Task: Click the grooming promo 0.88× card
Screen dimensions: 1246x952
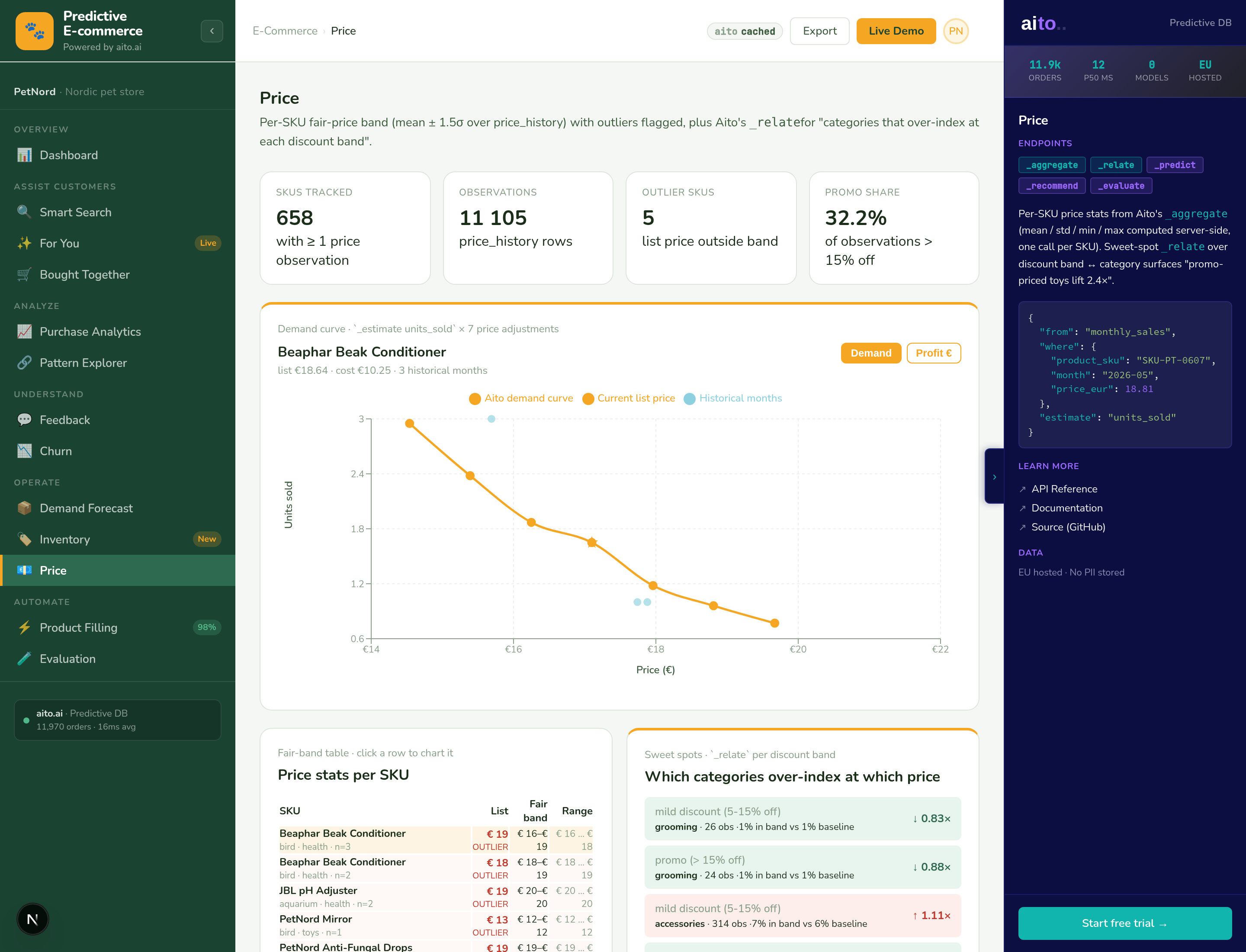Action: (803, 867)
